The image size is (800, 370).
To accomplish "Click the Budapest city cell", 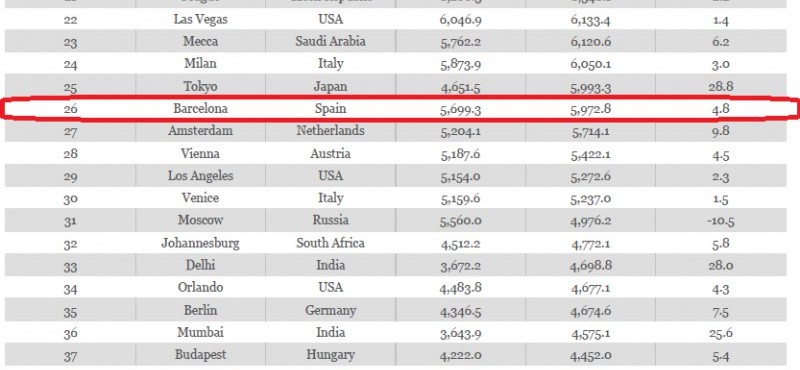I will point(200,355).
